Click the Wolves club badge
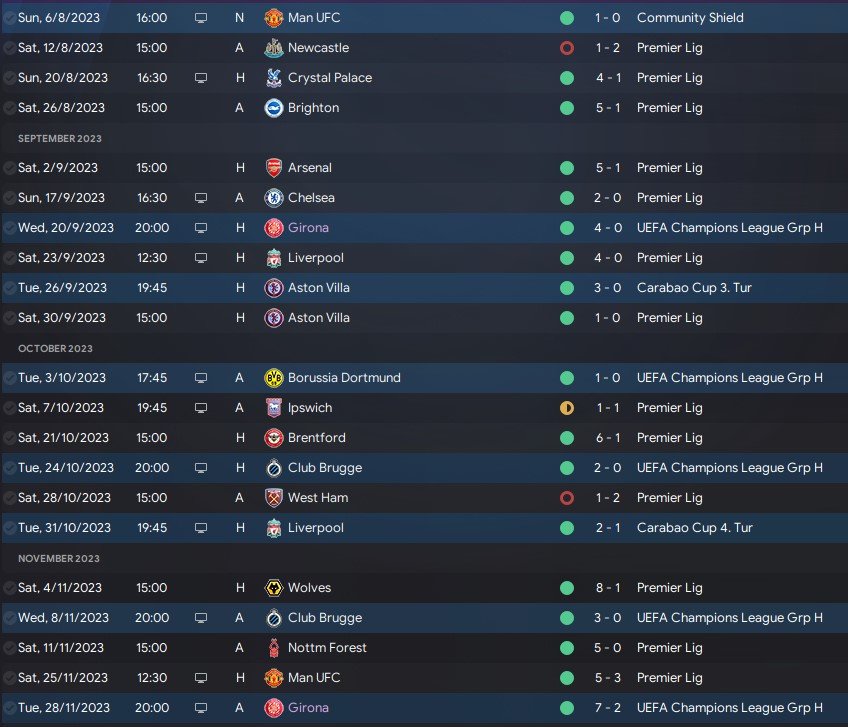848x727 pixels. click(x=274, y=587)
